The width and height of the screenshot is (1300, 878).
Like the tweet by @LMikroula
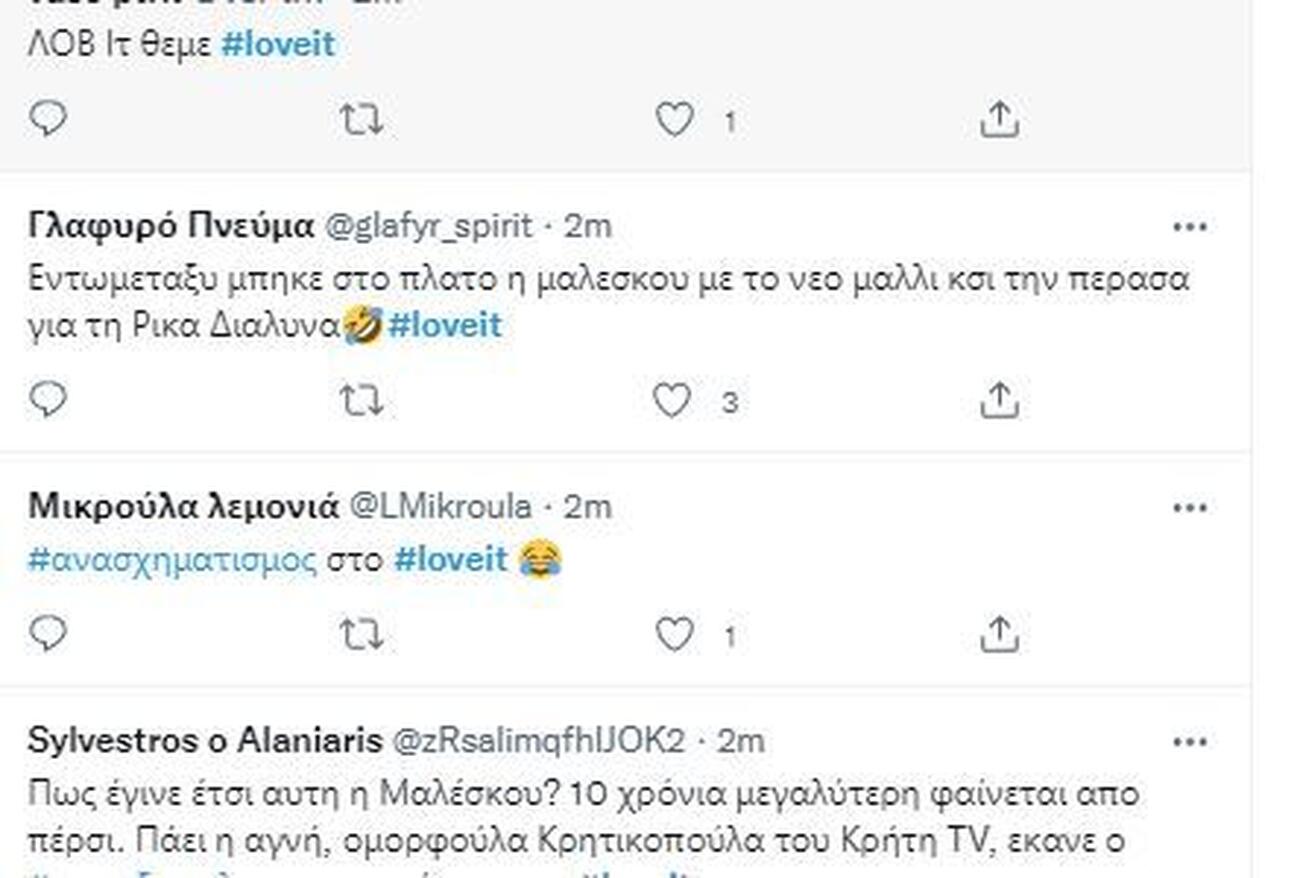(x=675, y=635)
